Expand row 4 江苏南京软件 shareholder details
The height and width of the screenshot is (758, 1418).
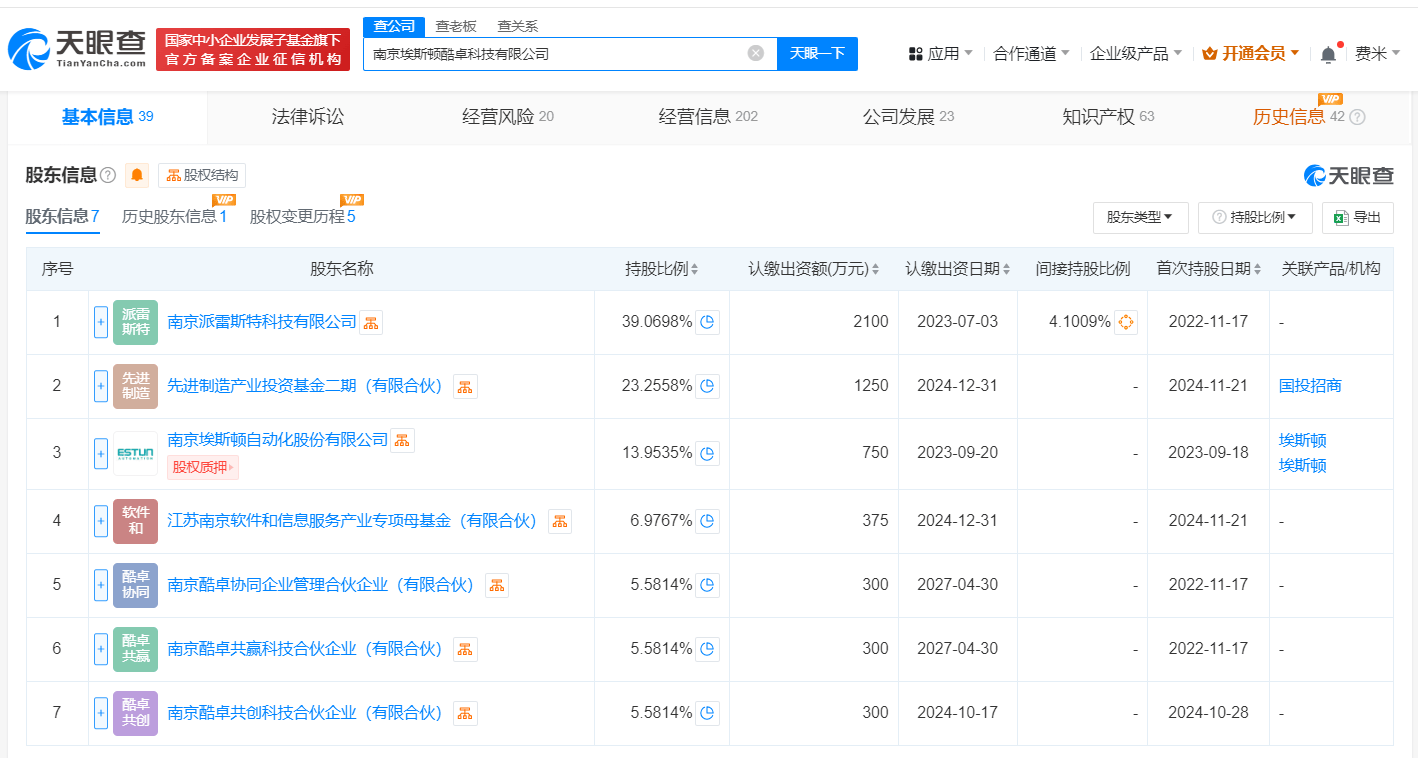(101, 521)
